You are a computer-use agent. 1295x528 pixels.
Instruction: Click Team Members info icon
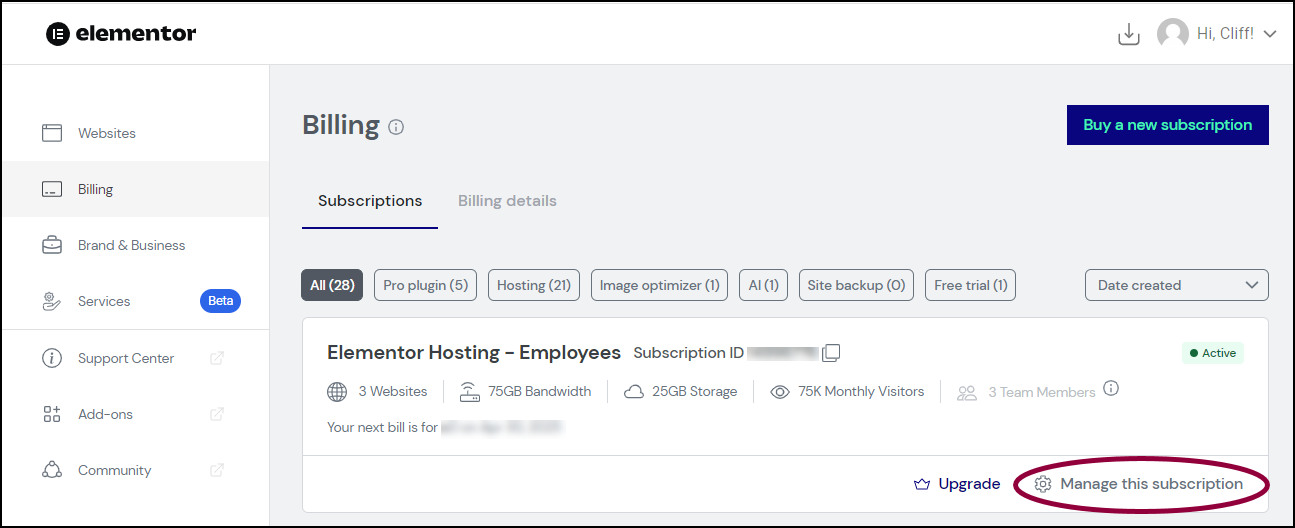click(1110, 388)
